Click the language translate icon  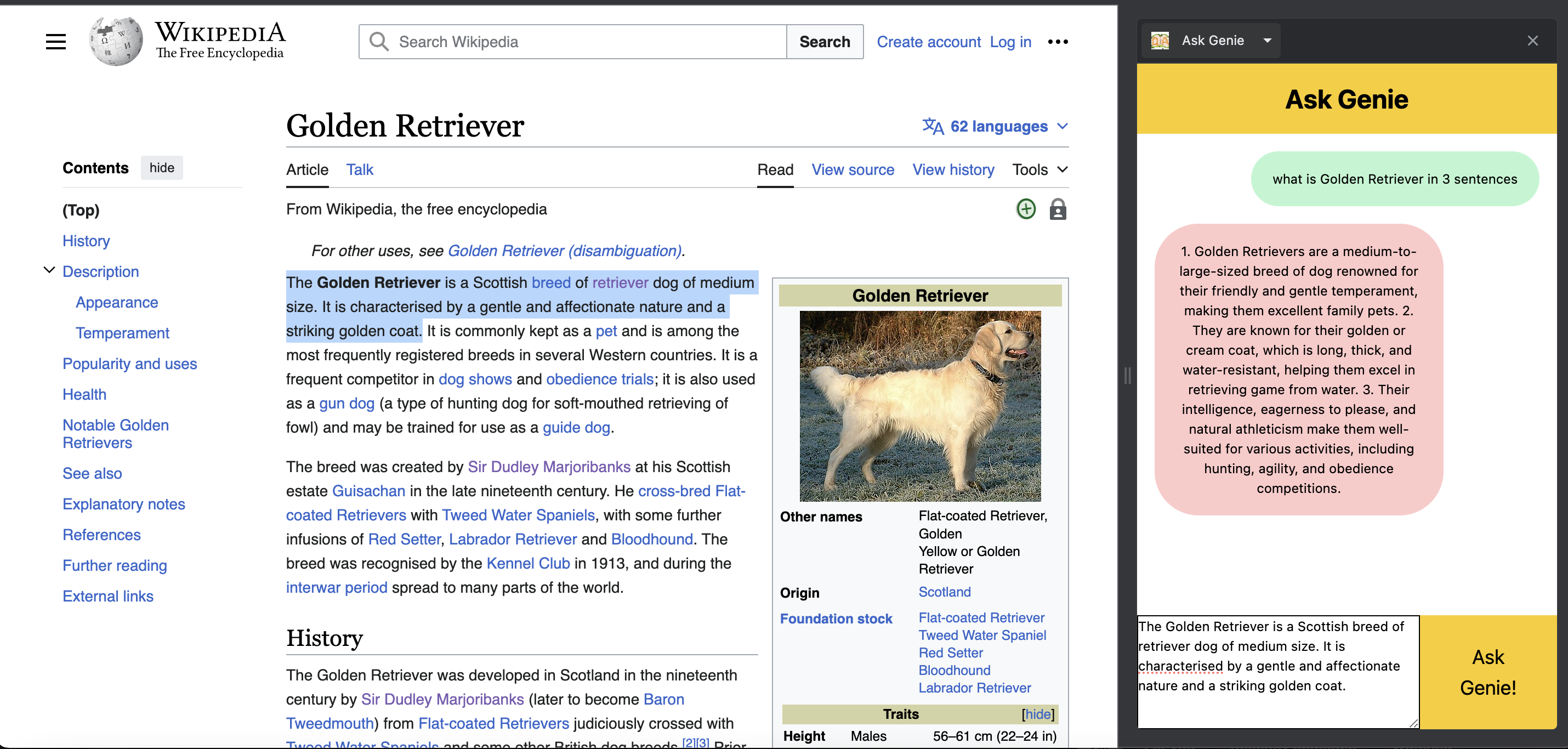(x=933, y=126)
